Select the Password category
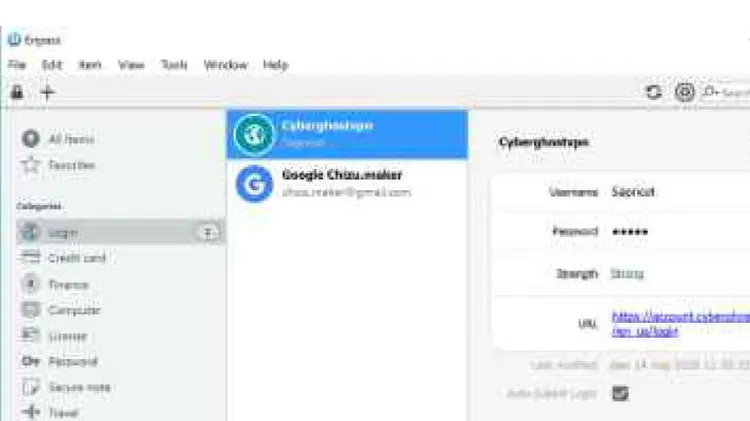750x421 pixels. click(x=60, y=361)
